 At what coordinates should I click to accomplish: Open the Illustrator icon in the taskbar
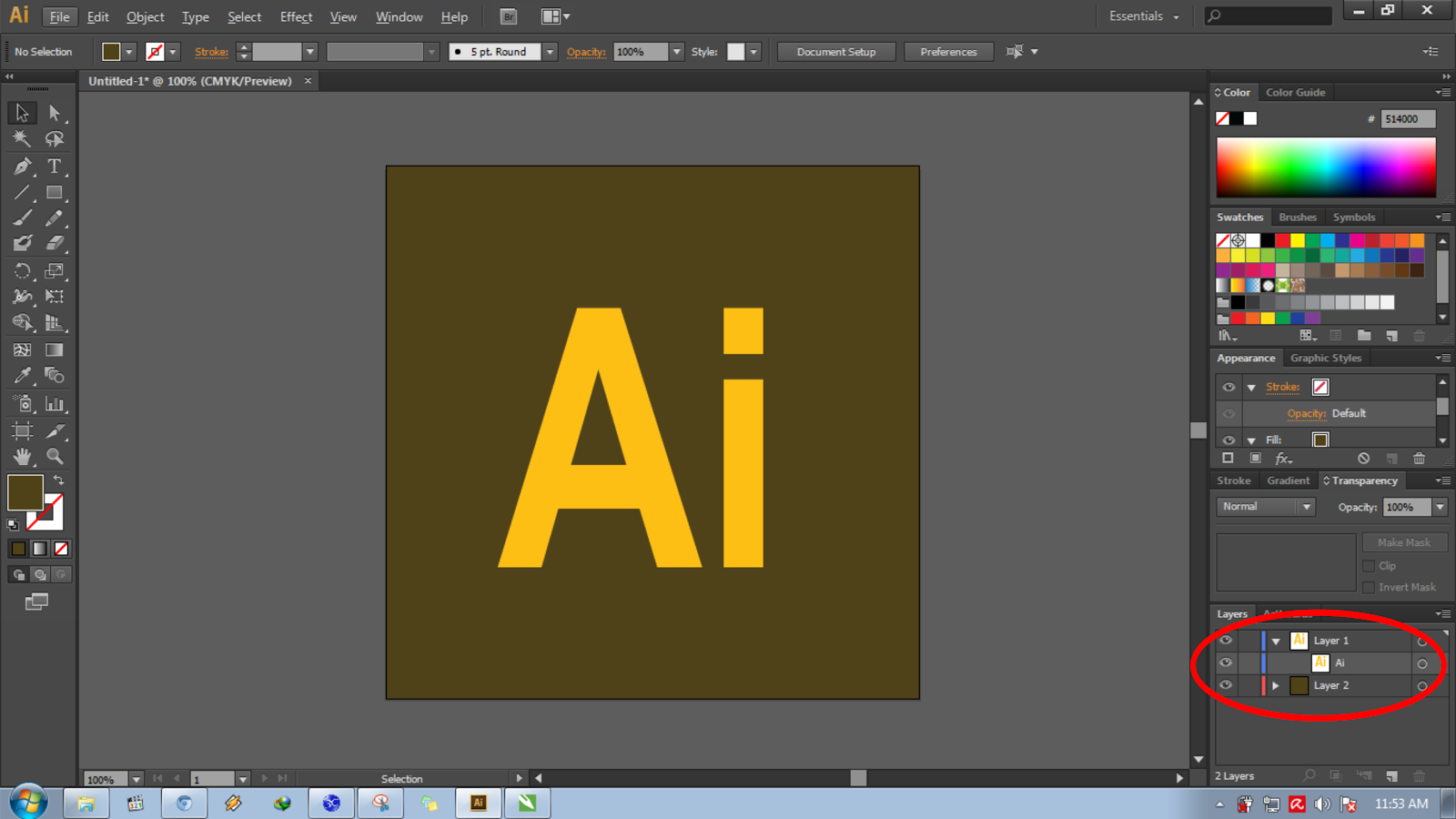click(x=477, y=803)
